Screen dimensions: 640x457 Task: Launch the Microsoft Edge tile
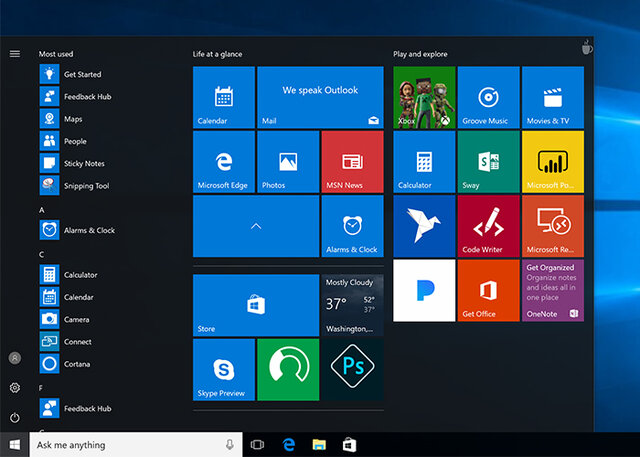224,162
